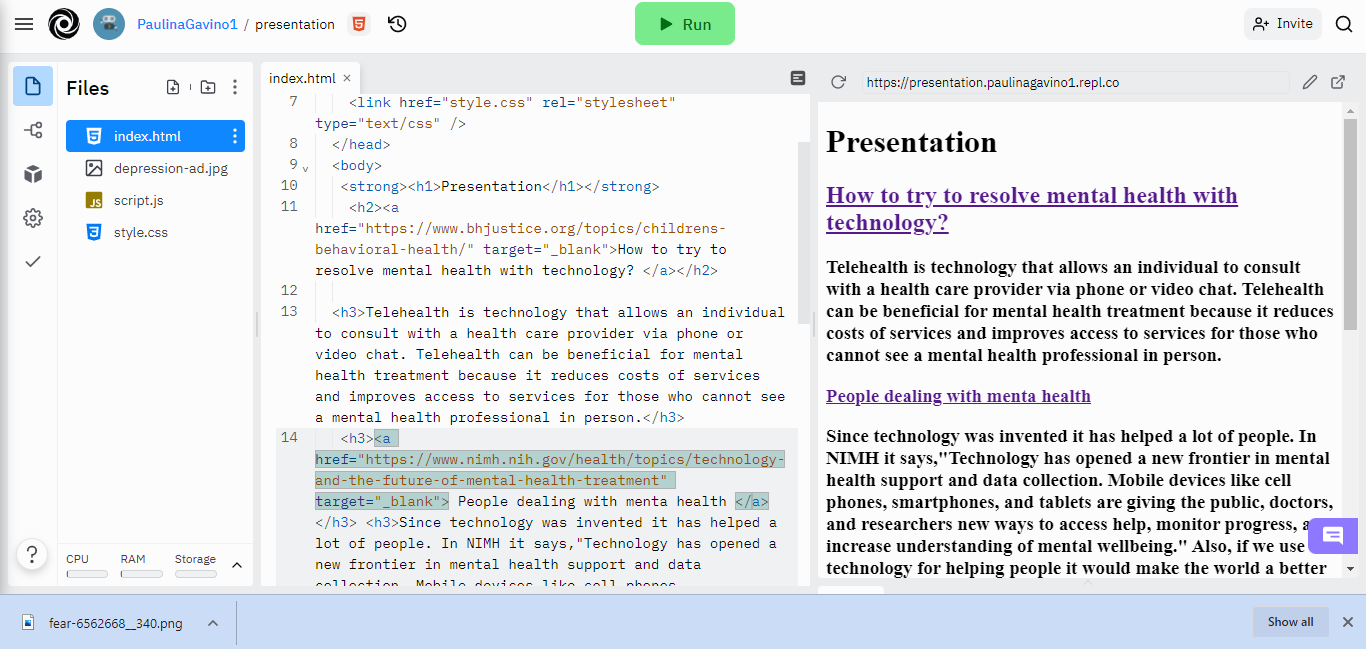1366x649 pixels.
Task: Click the Storage usage bar
Action: pyautogui.click(x=196, y=574)
